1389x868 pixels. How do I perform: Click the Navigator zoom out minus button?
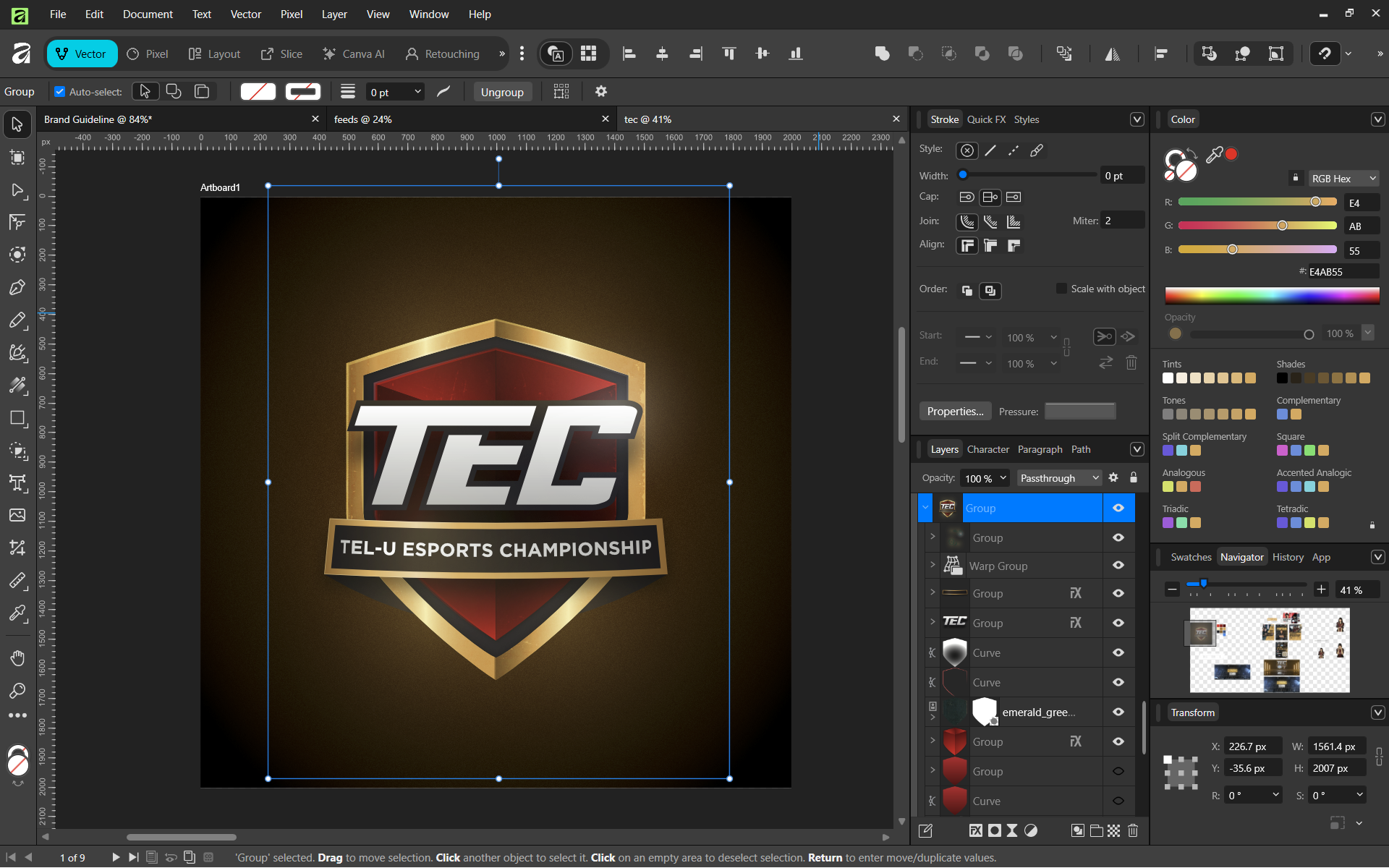click(1172, 590)
